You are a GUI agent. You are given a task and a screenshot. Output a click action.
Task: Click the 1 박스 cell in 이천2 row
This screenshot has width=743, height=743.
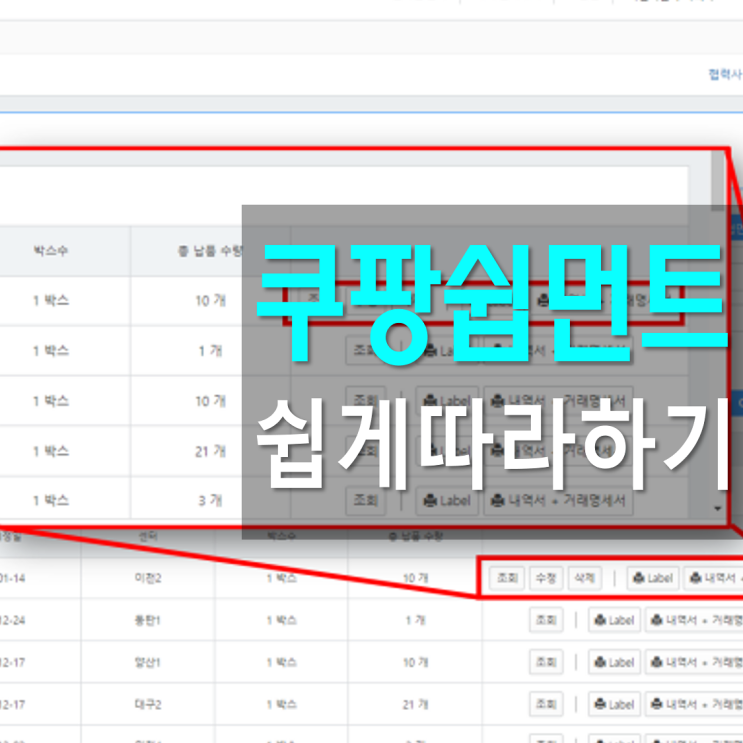tap(281, 578)
